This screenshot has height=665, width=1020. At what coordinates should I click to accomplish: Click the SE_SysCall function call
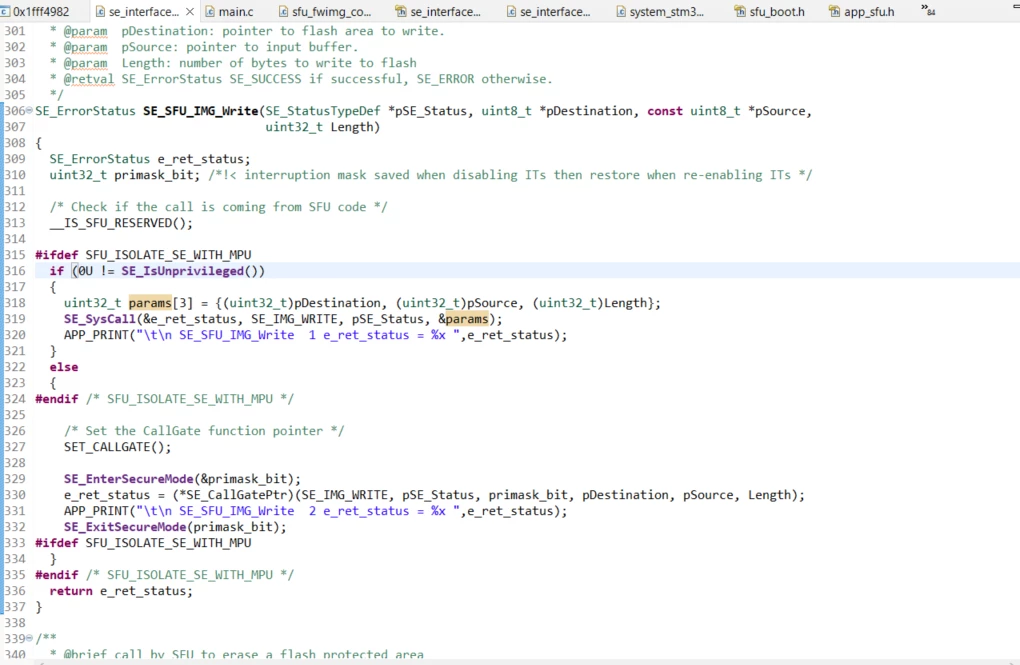pos(100,319)
